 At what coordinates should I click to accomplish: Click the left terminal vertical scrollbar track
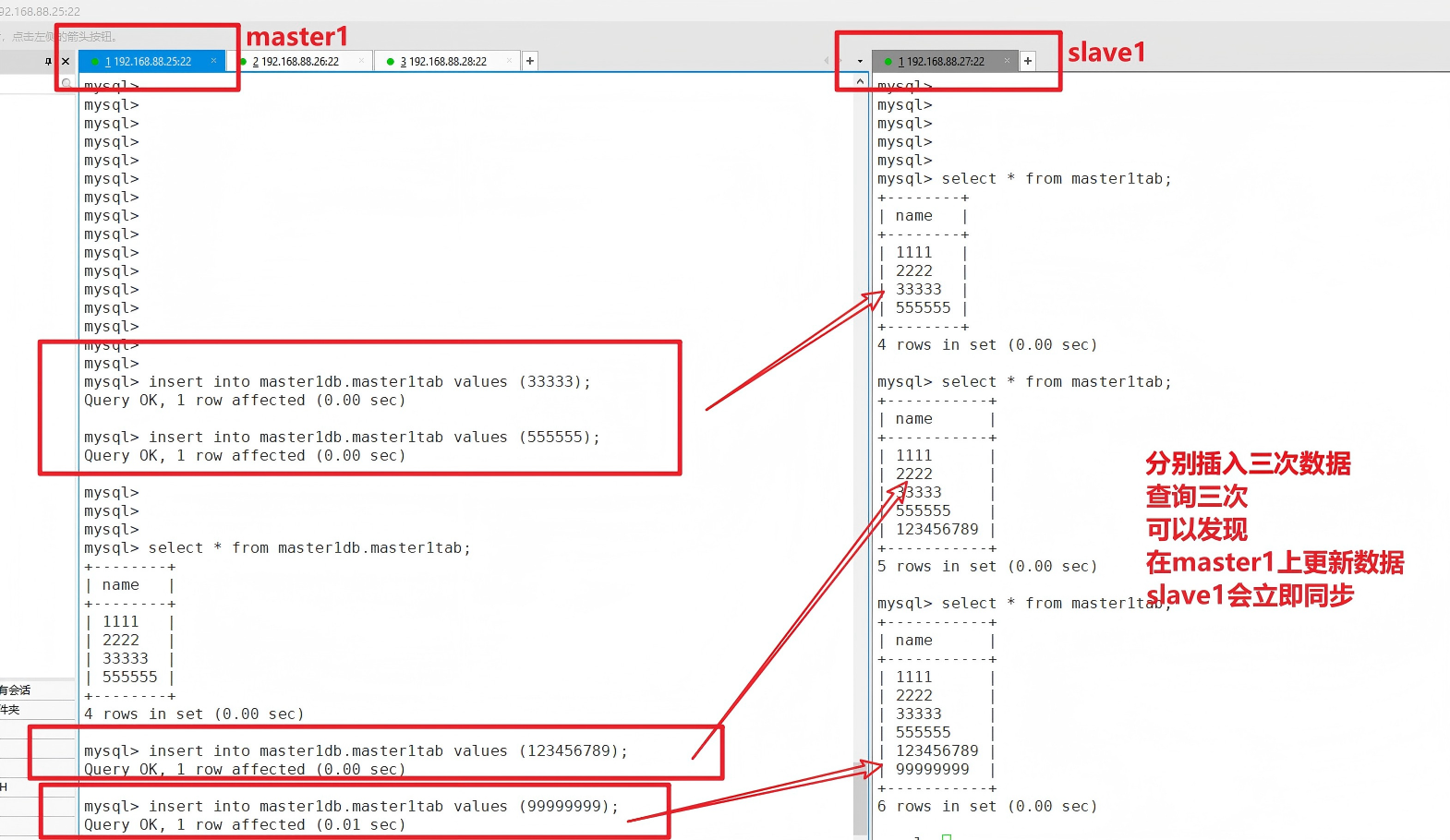860,462
